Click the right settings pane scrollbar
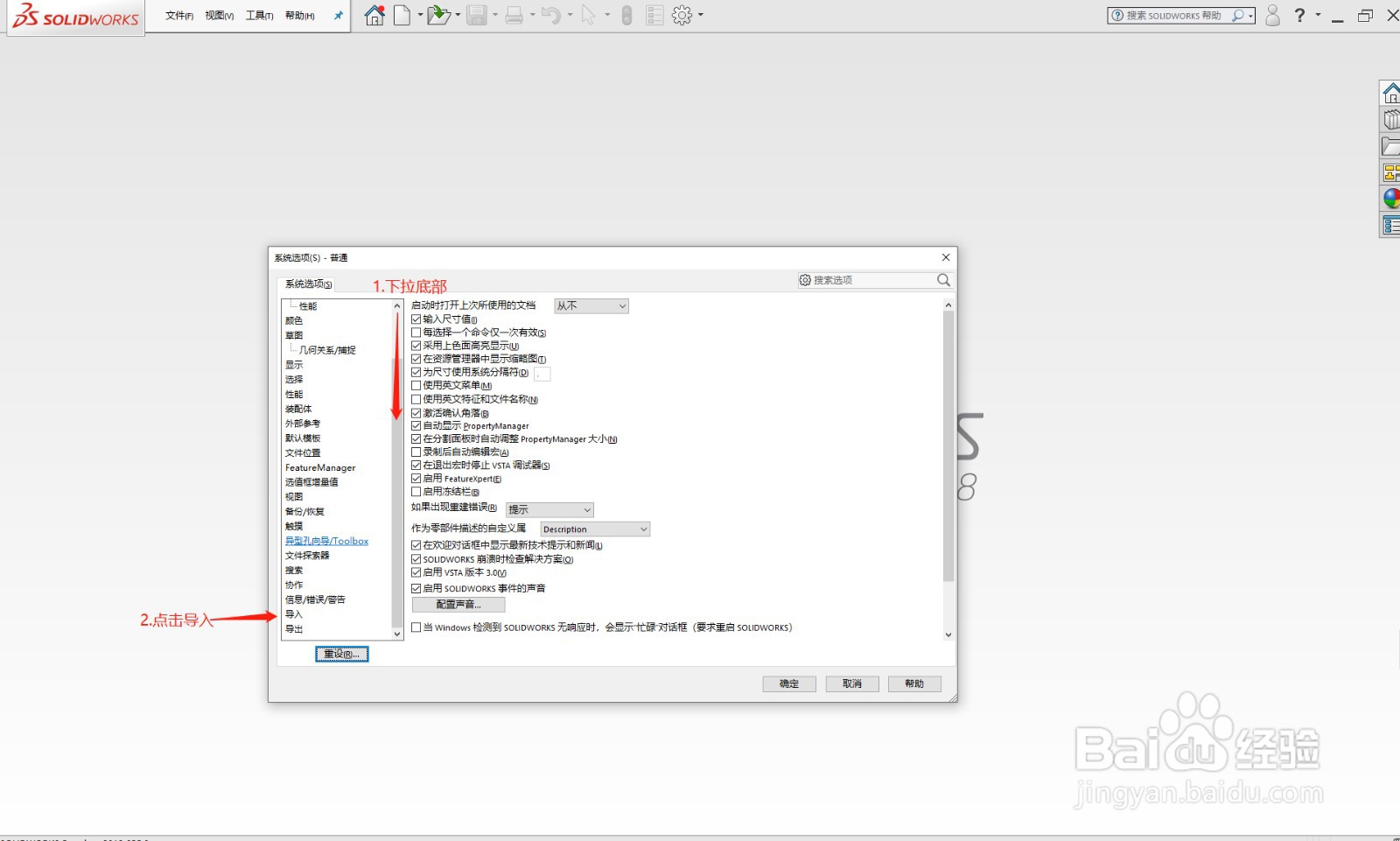 point(948,446)
